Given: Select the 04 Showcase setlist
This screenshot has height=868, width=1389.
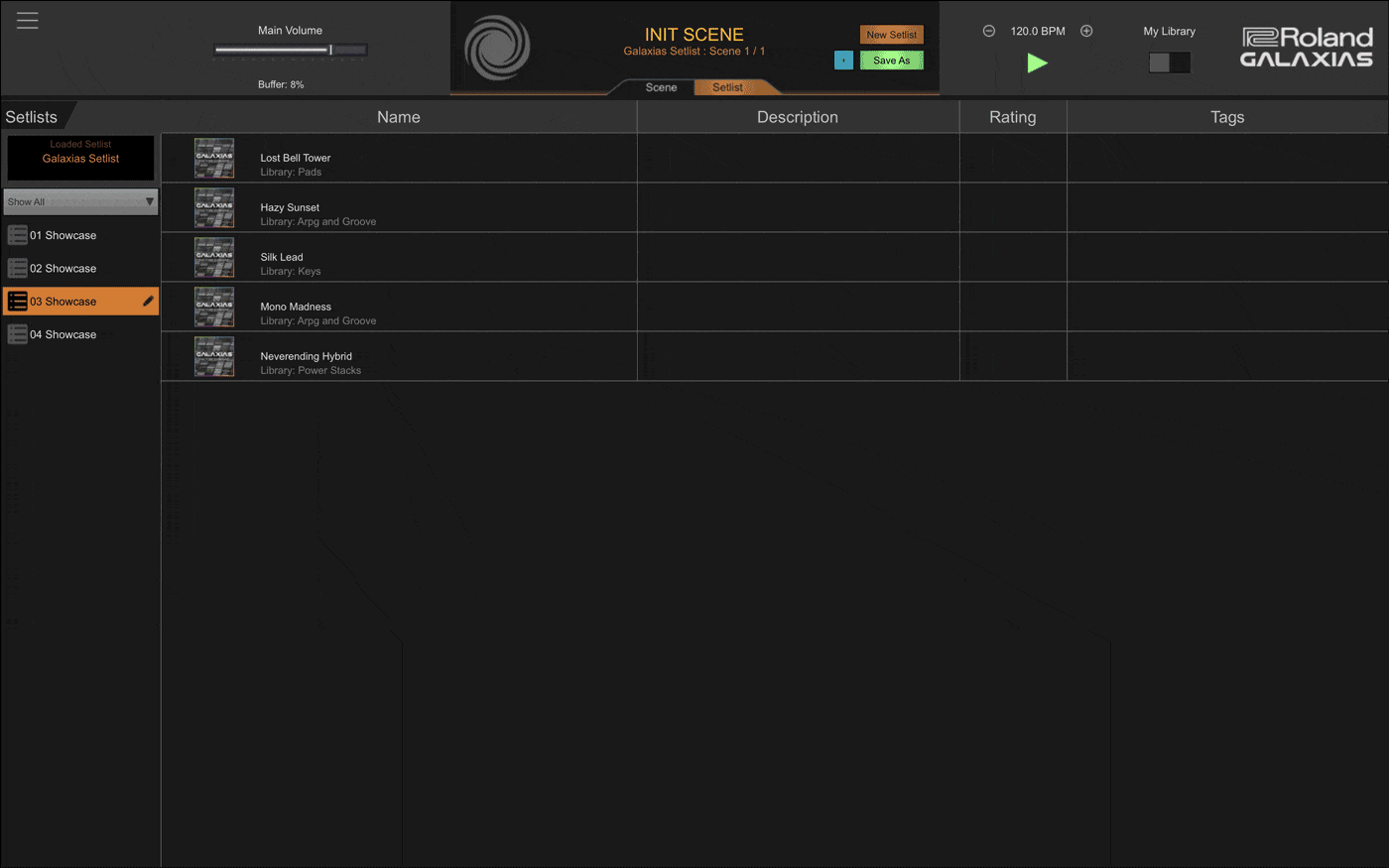Looking at the screenshot, I should pyautogui.click(x=80, y=334).
